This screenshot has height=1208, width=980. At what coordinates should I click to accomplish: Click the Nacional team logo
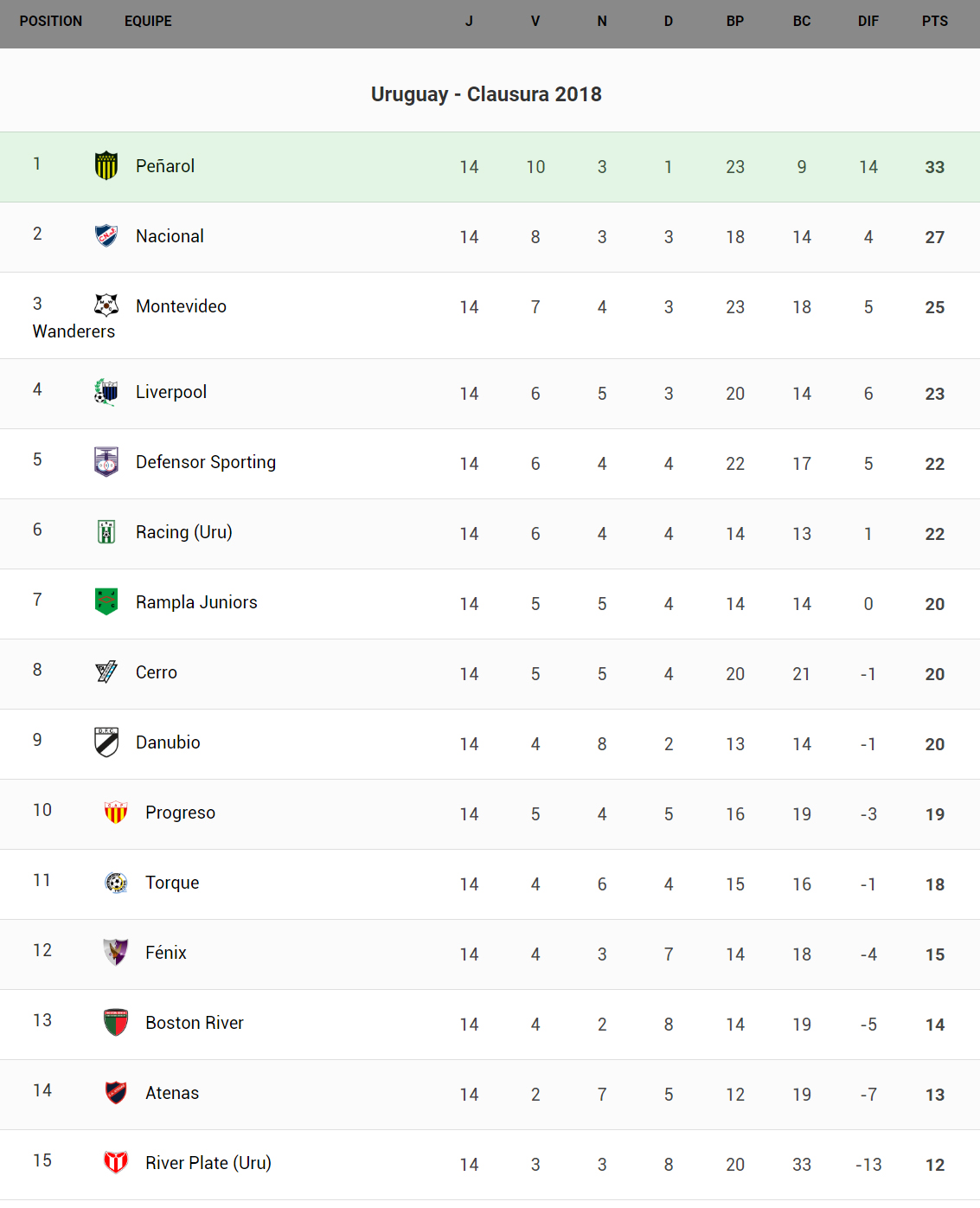(106, 235)
